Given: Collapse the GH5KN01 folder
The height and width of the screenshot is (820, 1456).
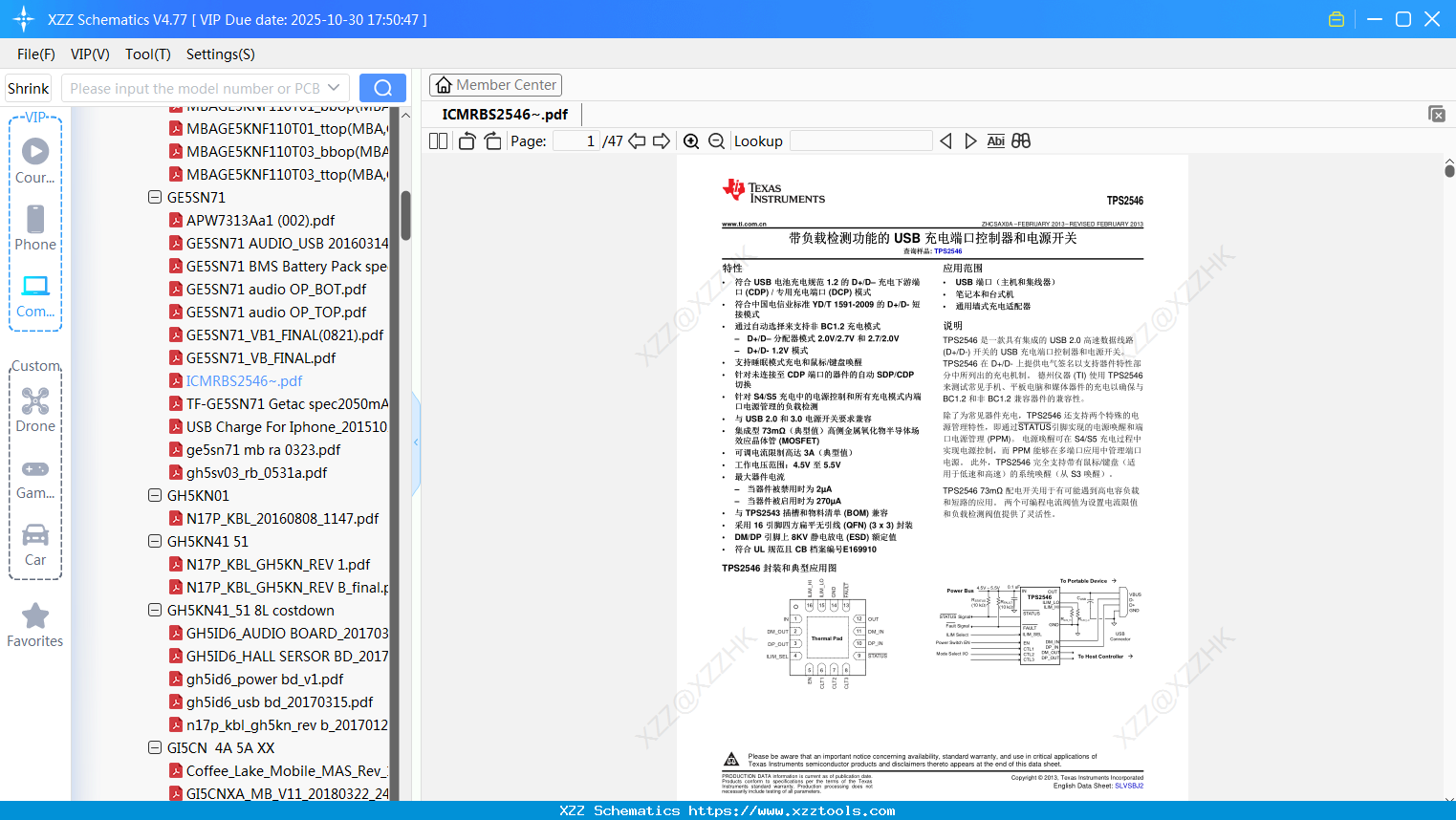Looking at the screenshot, I should pos(155,495).
